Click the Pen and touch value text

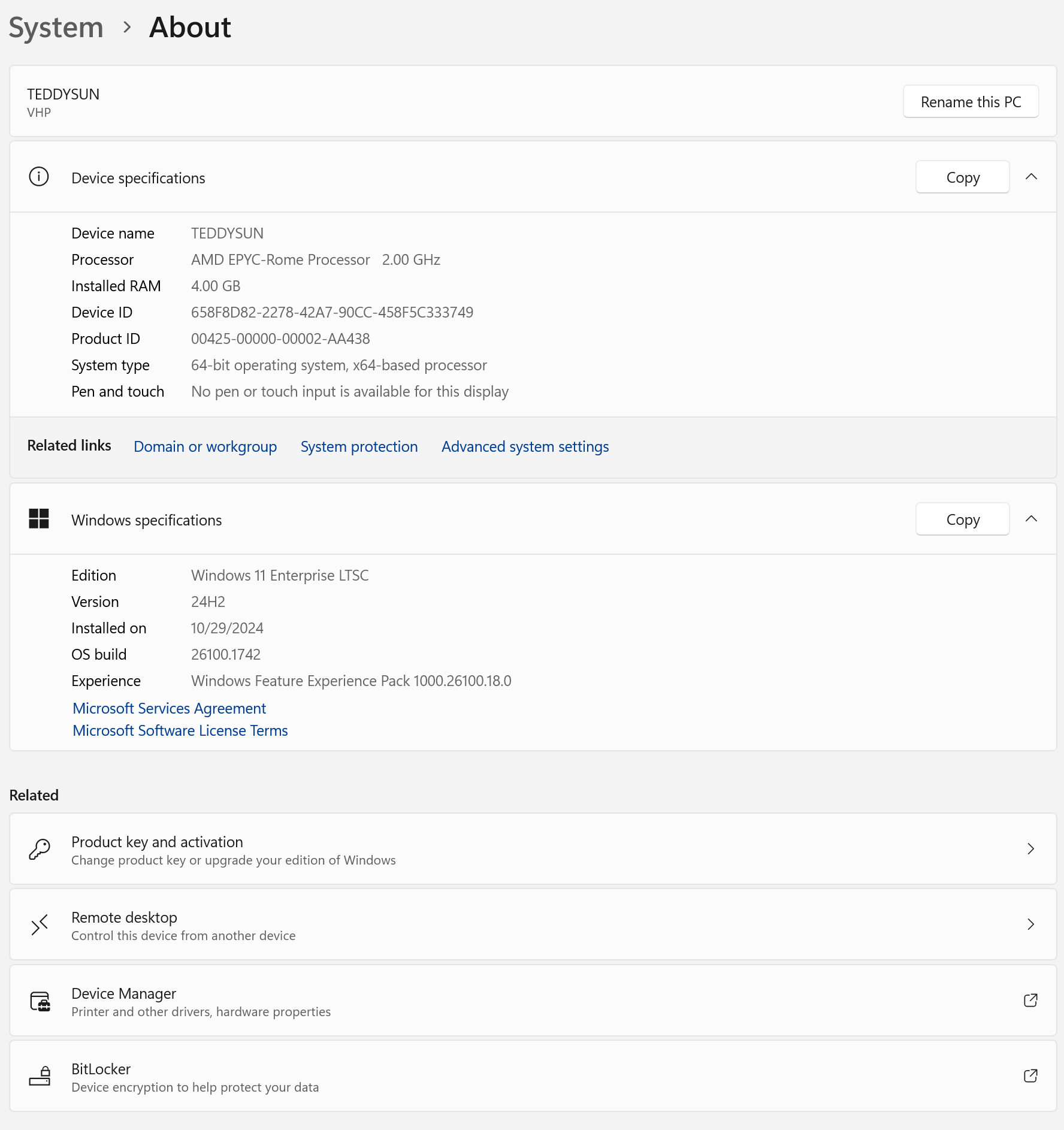350,392
